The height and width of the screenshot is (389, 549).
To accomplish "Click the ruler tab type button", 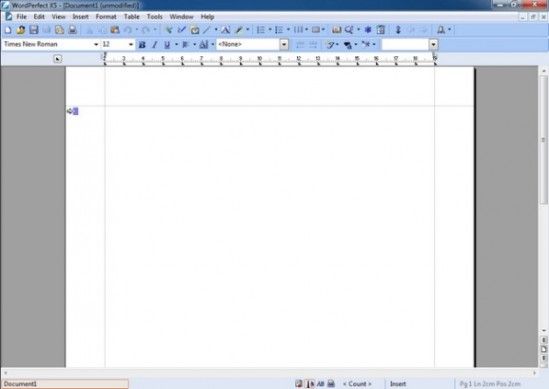I will point(58,59).
